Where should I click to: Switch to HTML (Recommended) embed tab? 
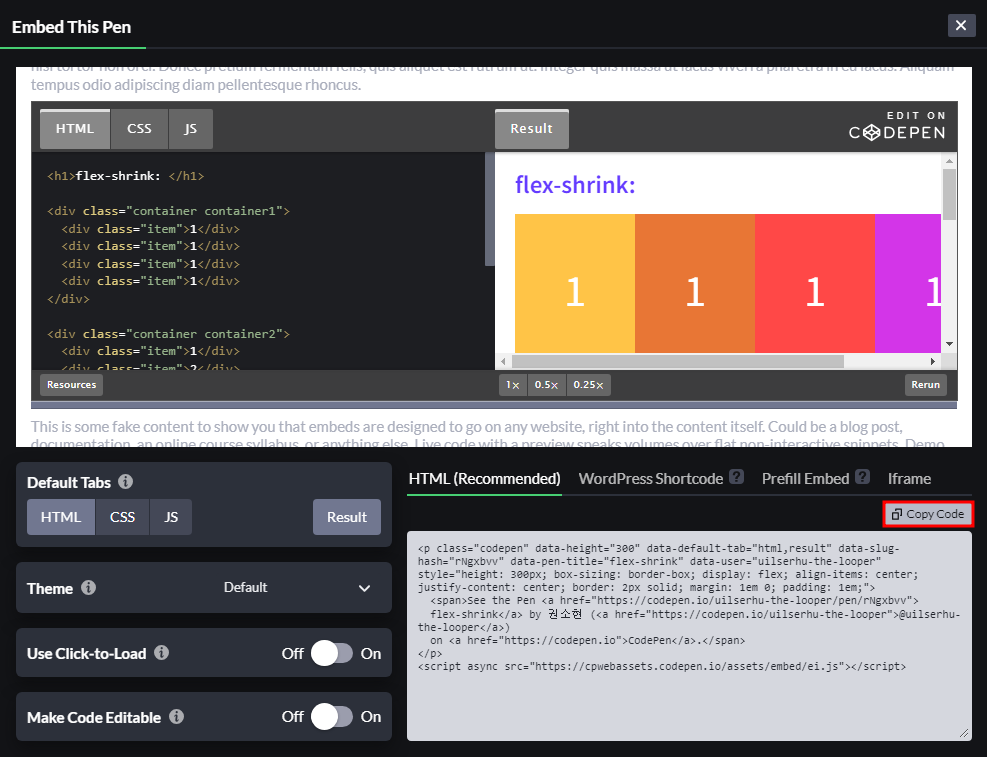tap(484, 479)
